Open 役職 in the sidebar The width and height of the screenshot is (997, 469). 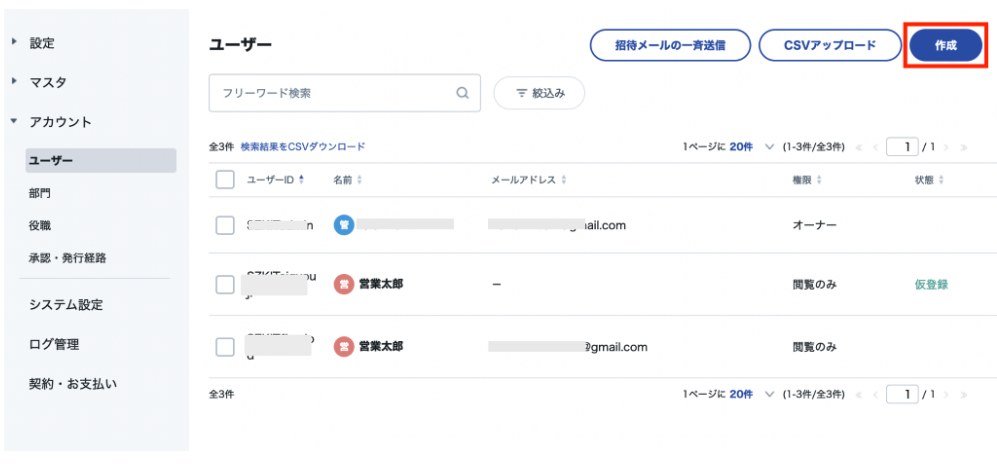pyautogui.click(x=39, y=226)
